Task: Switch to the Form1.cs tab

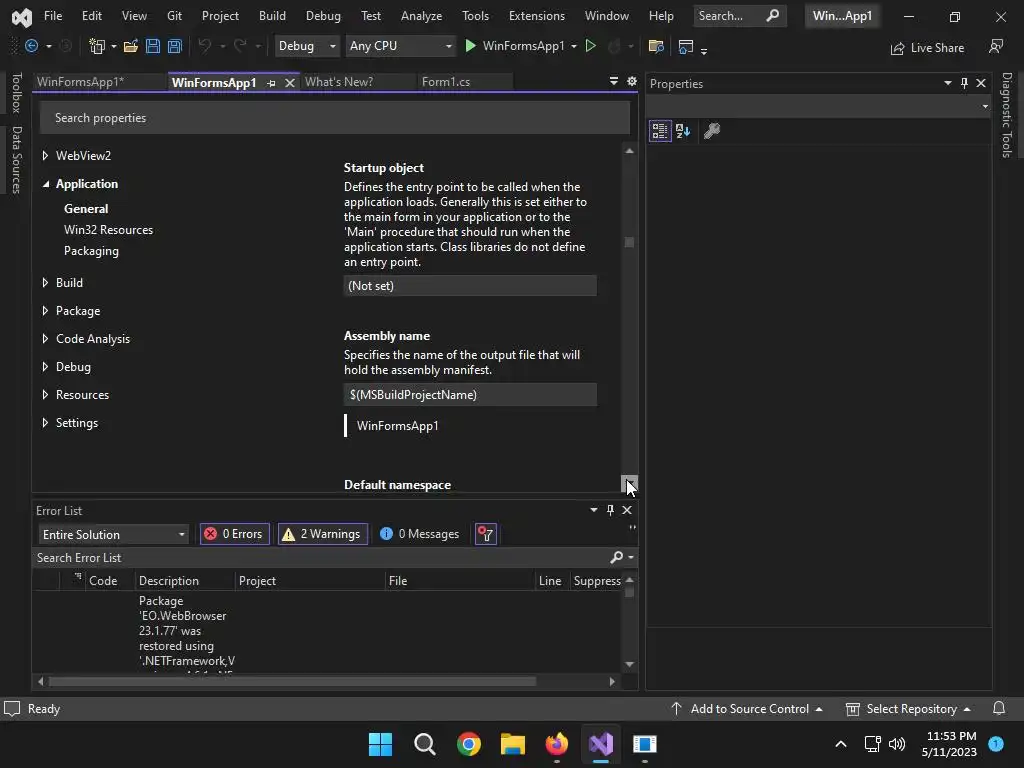Action: [x=446, y=82]
